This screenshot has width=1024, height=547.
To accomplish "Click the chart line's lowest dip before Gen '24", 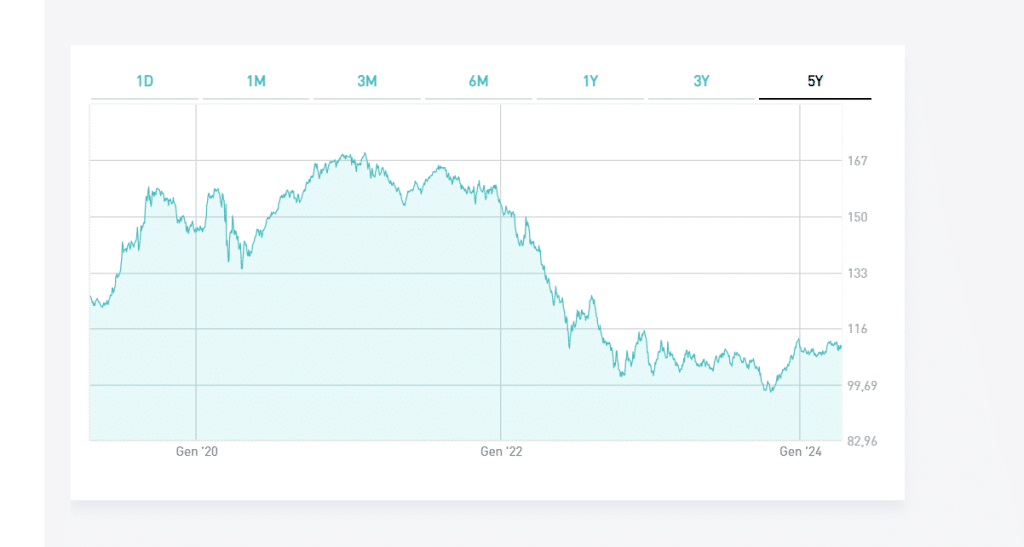I will [x=769, y=390].
